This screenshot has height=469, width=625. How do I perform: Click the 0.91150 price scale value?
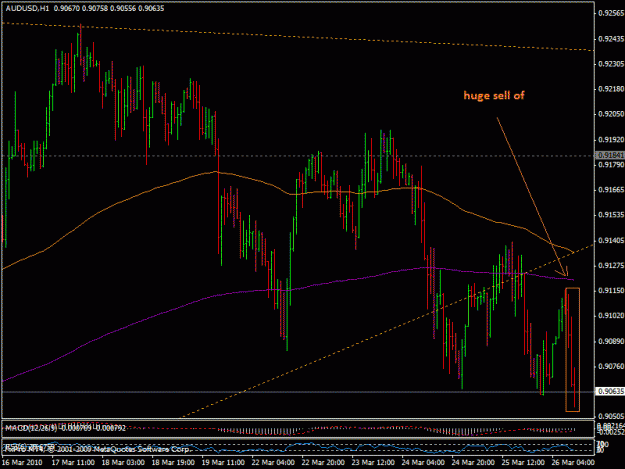click(x=611, y=290)
